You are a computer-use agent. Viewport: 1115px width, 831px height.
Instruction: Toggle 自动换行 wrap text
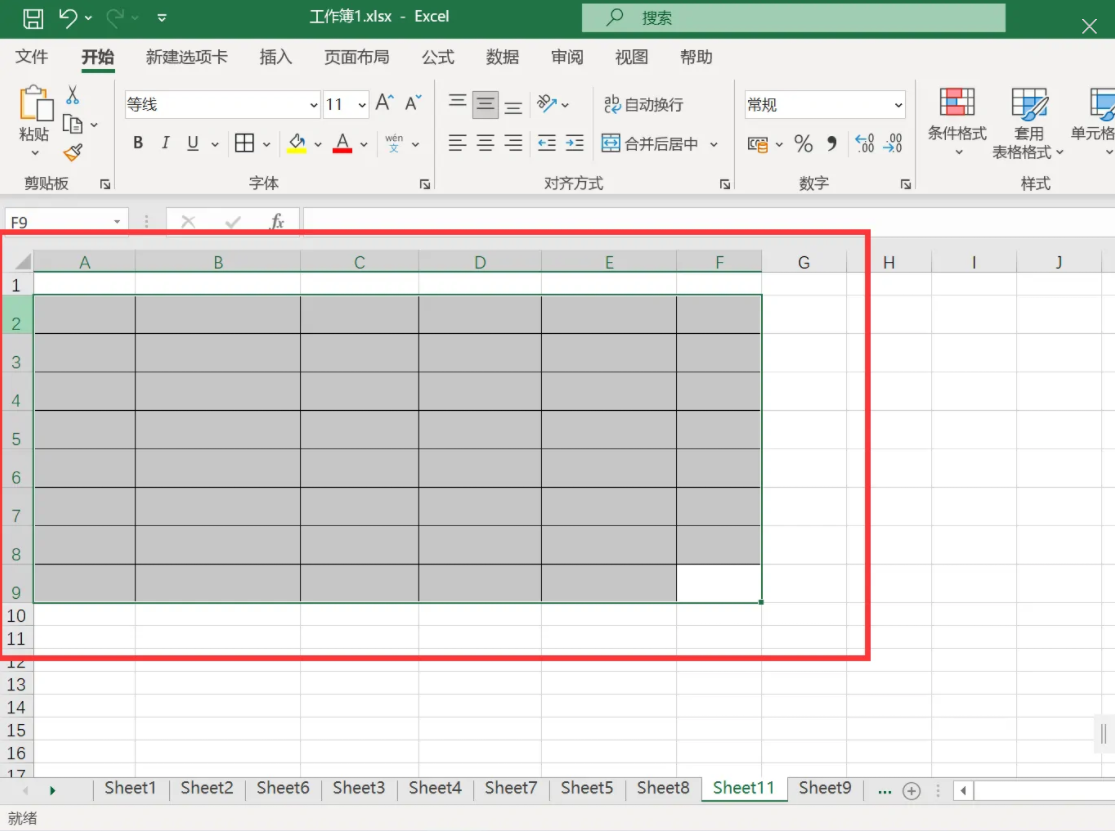643,104
